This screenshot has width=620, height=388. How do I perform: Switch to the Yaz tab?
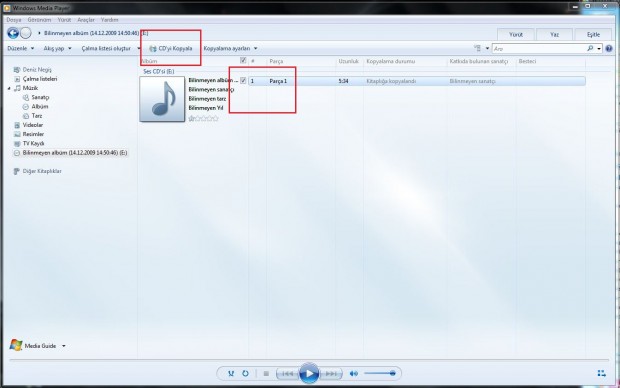tap(554, 34)
